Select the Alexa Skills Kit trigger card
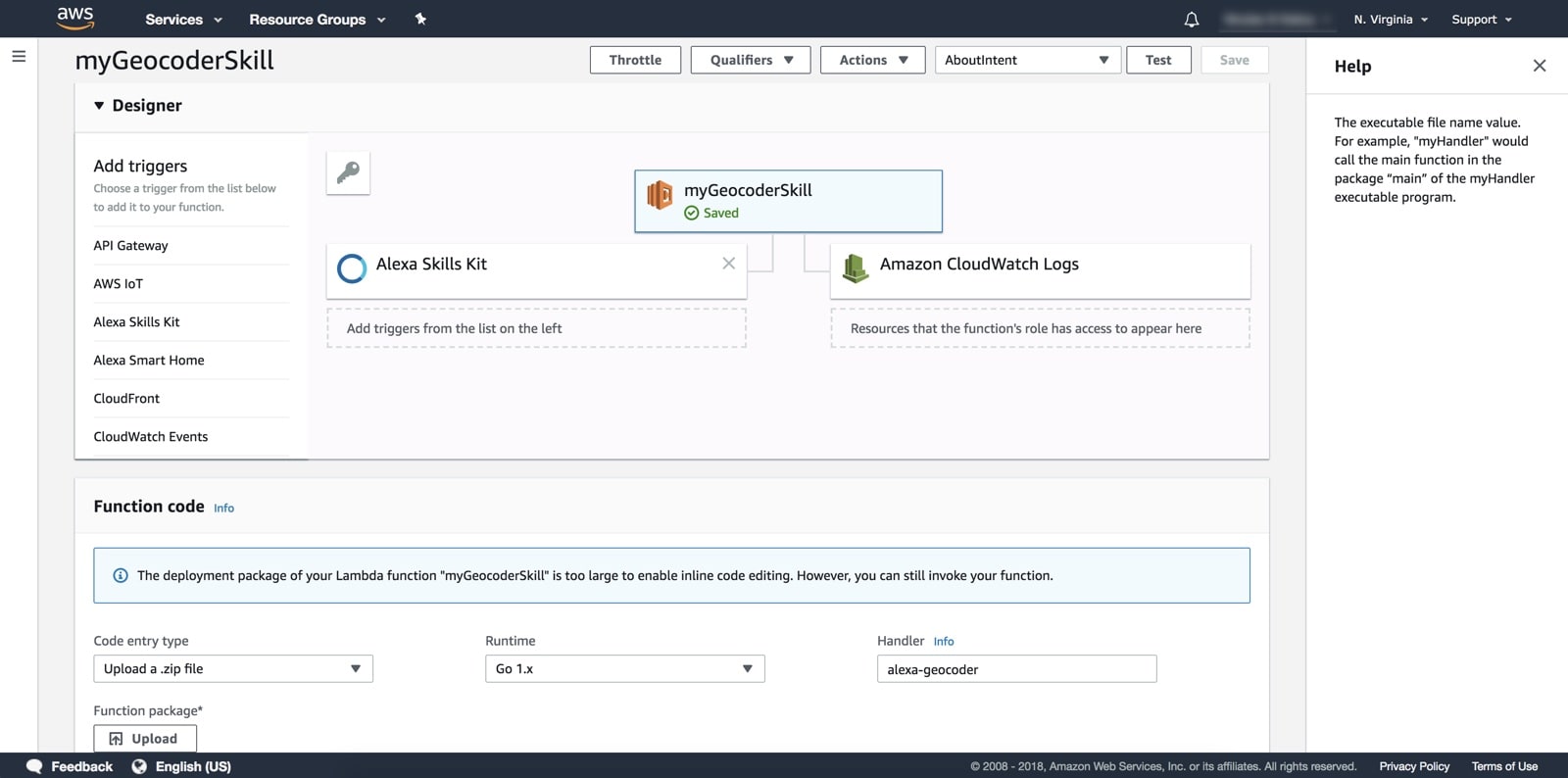The image size is (1568, 778). pyautogui.click(x=536, y=271)
